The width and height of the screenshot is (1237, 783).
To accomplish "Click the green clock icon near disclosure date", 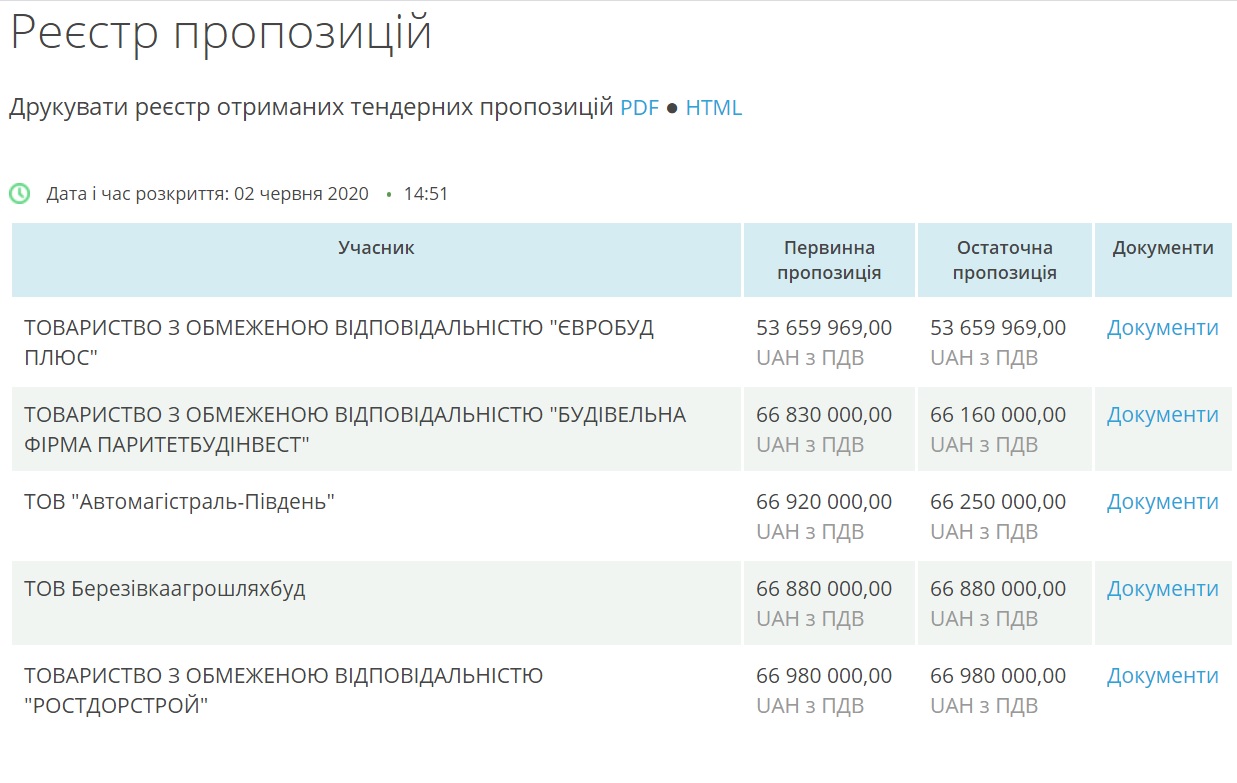I will click(x=20, y=193).
